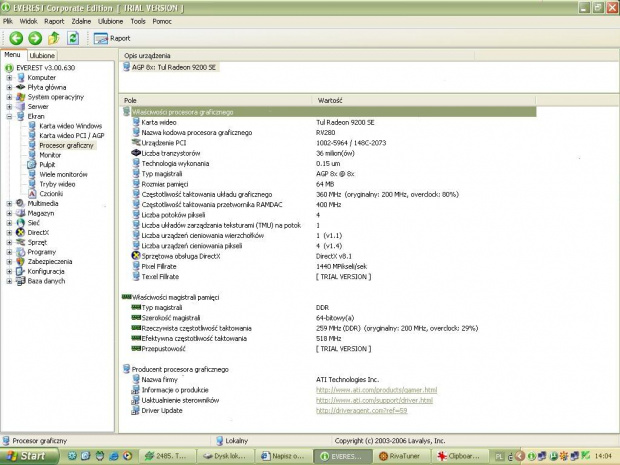620x465 pixels.
Task: Go forward with the green right arrow
Action: (35, 38)
